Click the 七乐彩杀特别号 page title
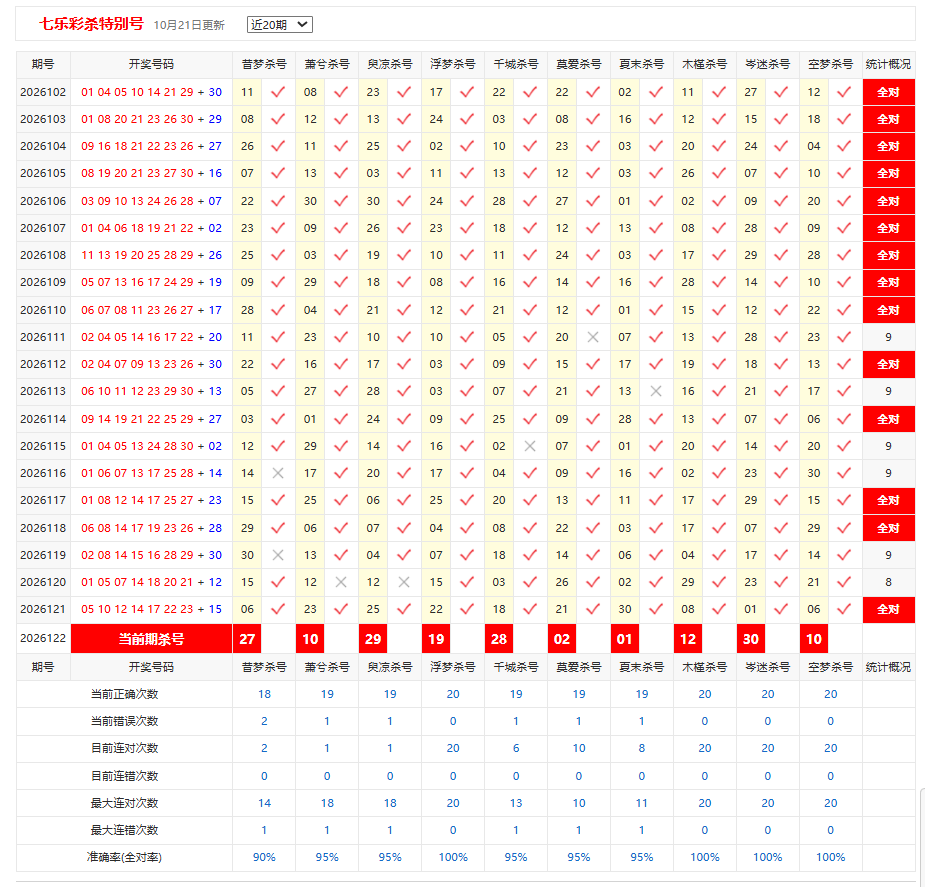This screenshot has height=887, width=925. click(x=91, y=24)
